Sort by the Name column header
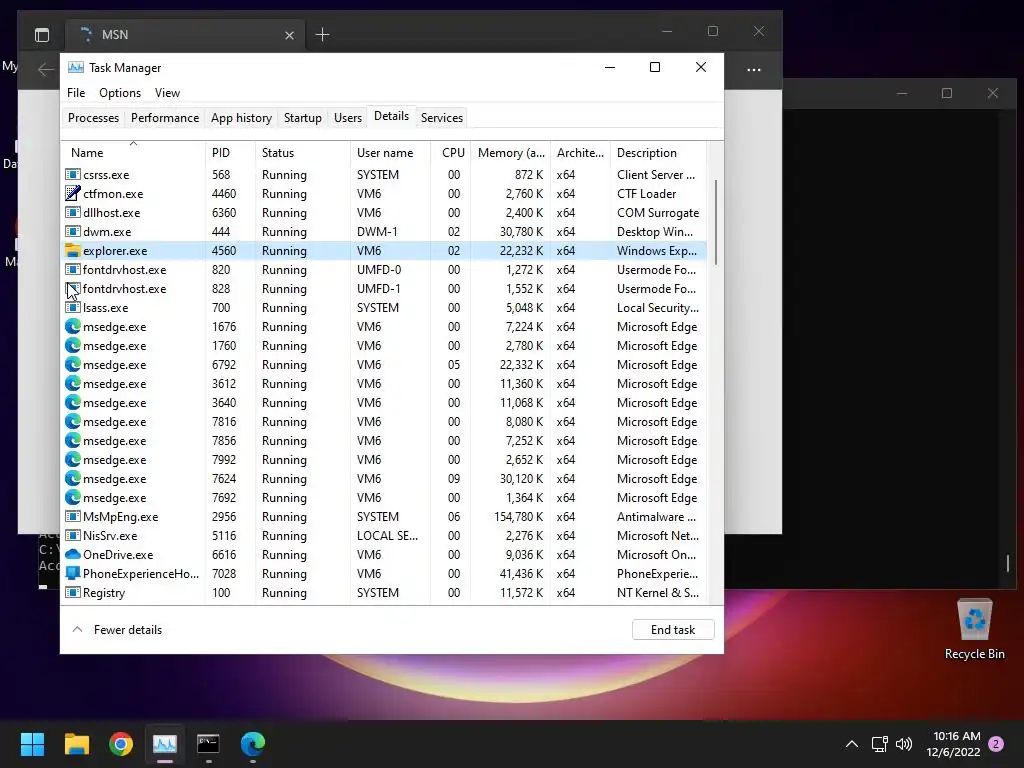The height and width of the screenshot is (768, 1024). click(x=133, y=153)
